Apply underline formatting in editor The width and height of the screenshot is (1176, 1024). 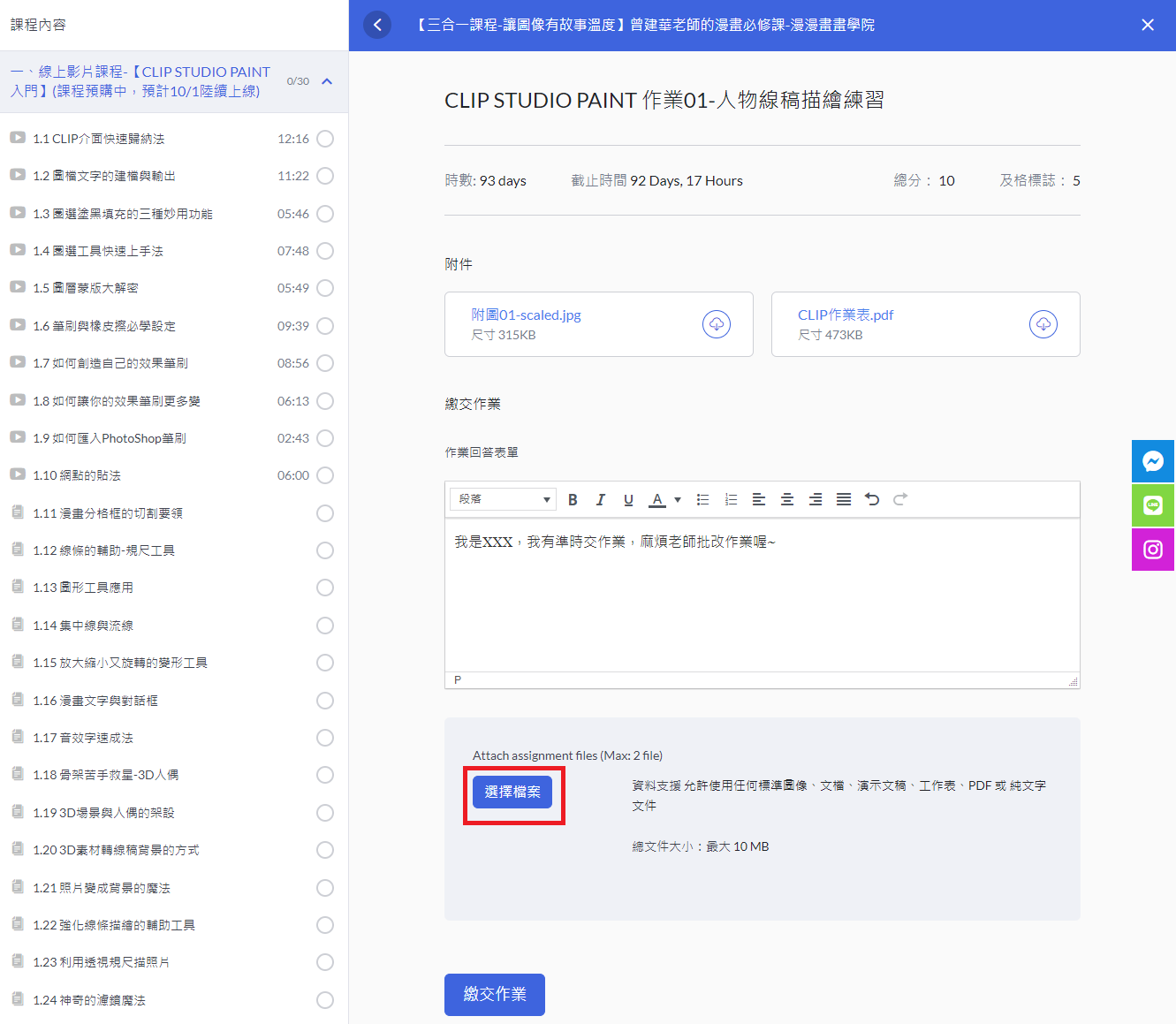[x=628, y=500]
